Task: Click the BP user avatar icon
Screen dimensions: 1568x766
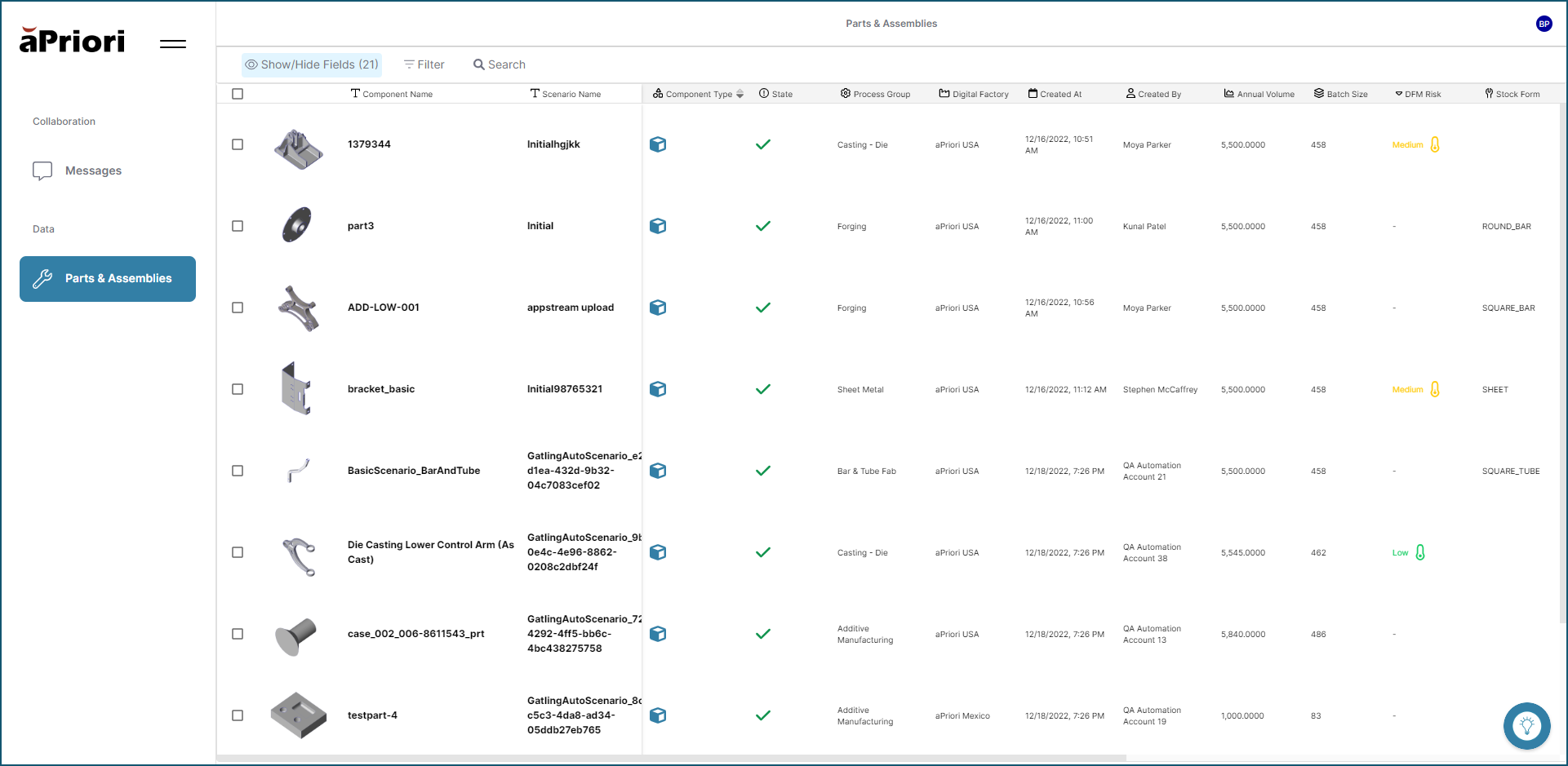Action: point(1544,24)
